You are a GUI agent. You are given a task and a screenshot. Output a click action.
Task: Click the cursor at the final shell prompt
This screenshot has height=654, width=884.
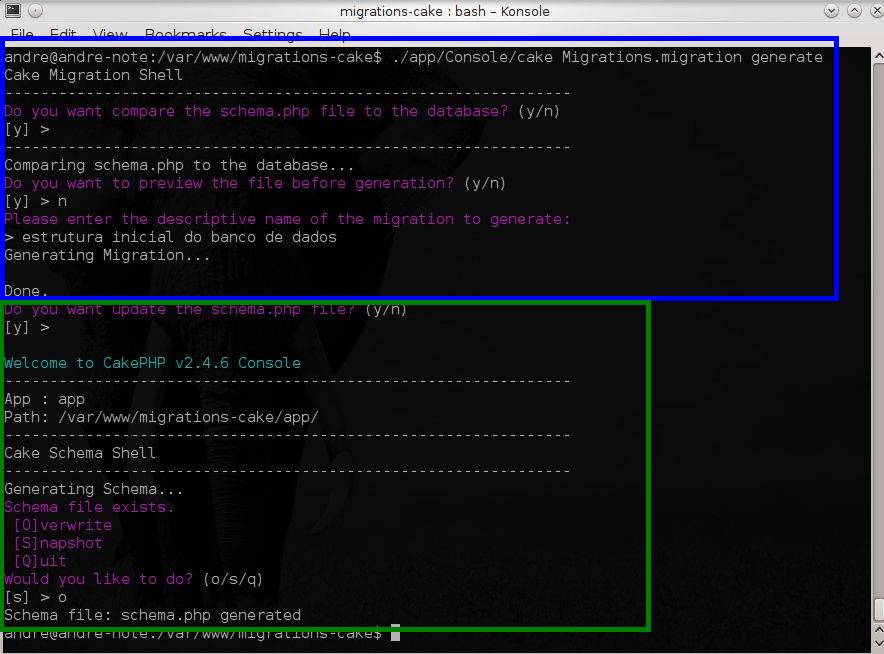[x=396, y=633]
